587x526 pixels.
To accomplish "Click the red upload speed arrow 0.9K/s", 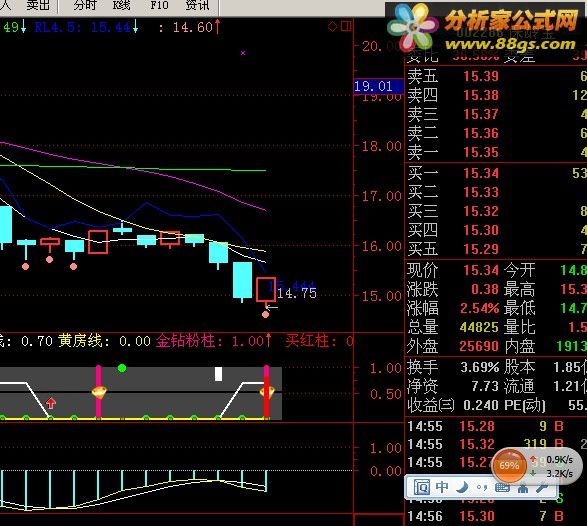I will [533, 459].
